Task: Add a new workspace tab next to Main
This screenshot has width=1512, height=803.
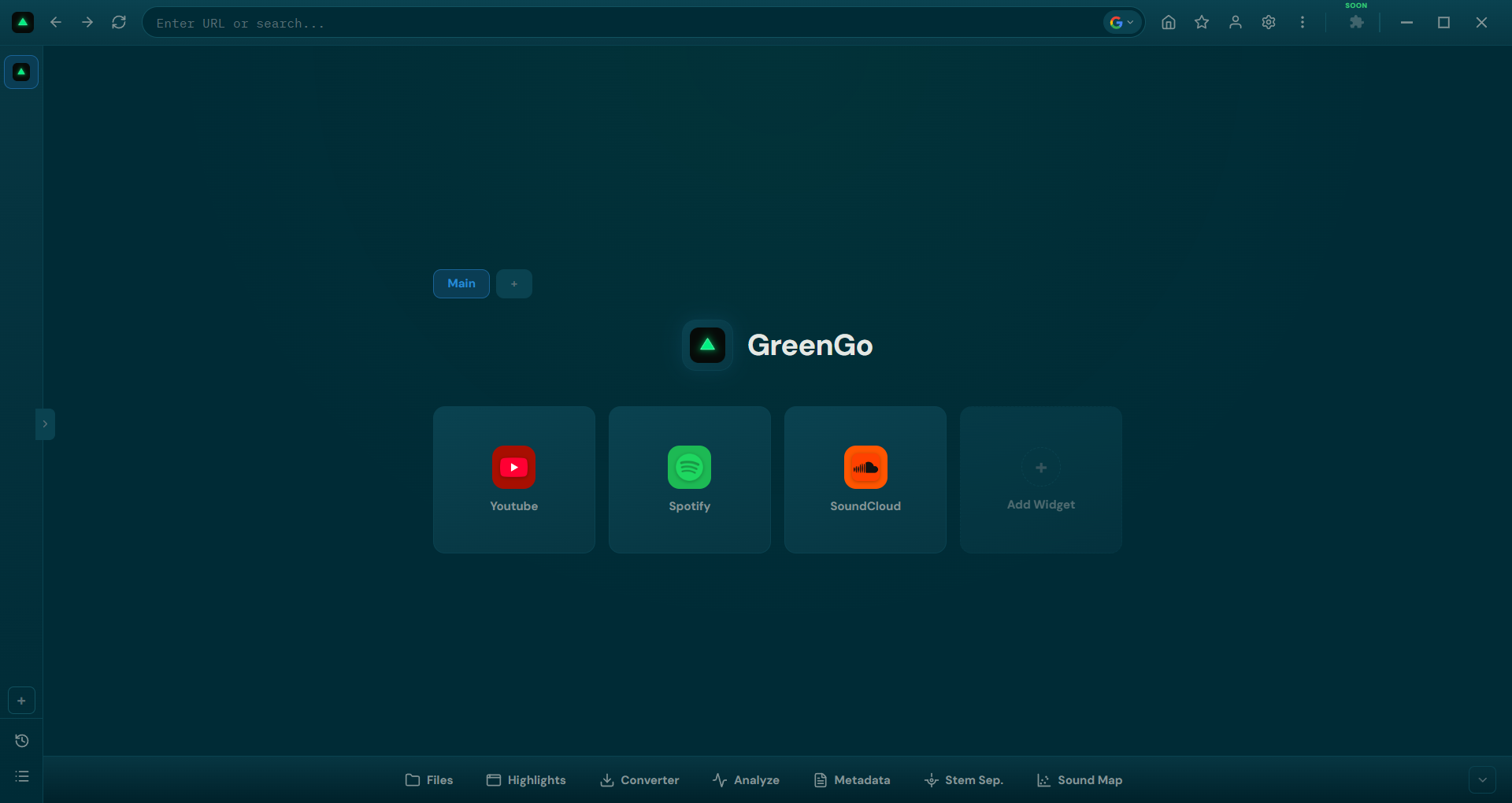Action: tap(514, 283)
